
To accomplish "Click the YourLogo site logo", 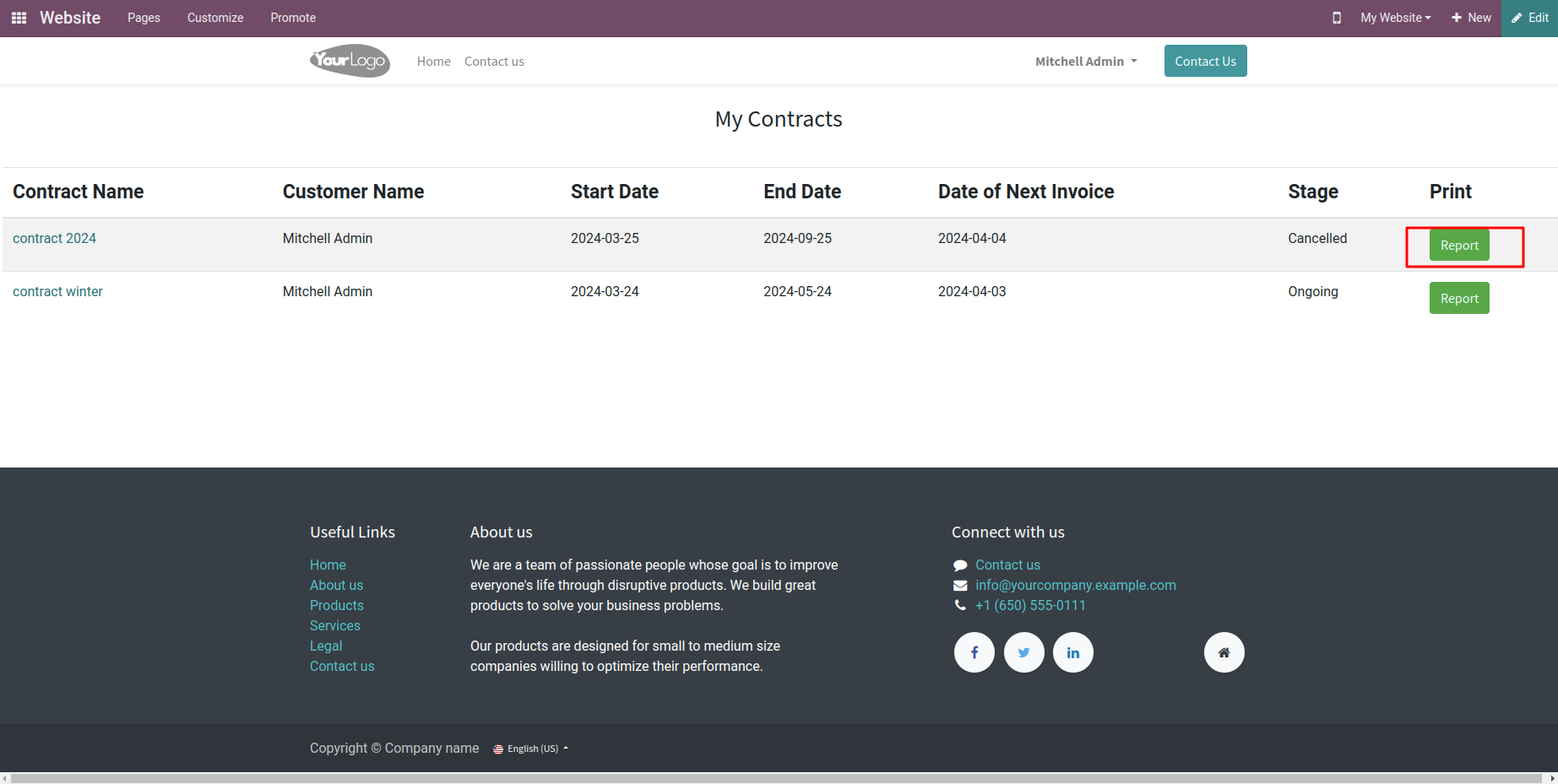I will (350, 61).
